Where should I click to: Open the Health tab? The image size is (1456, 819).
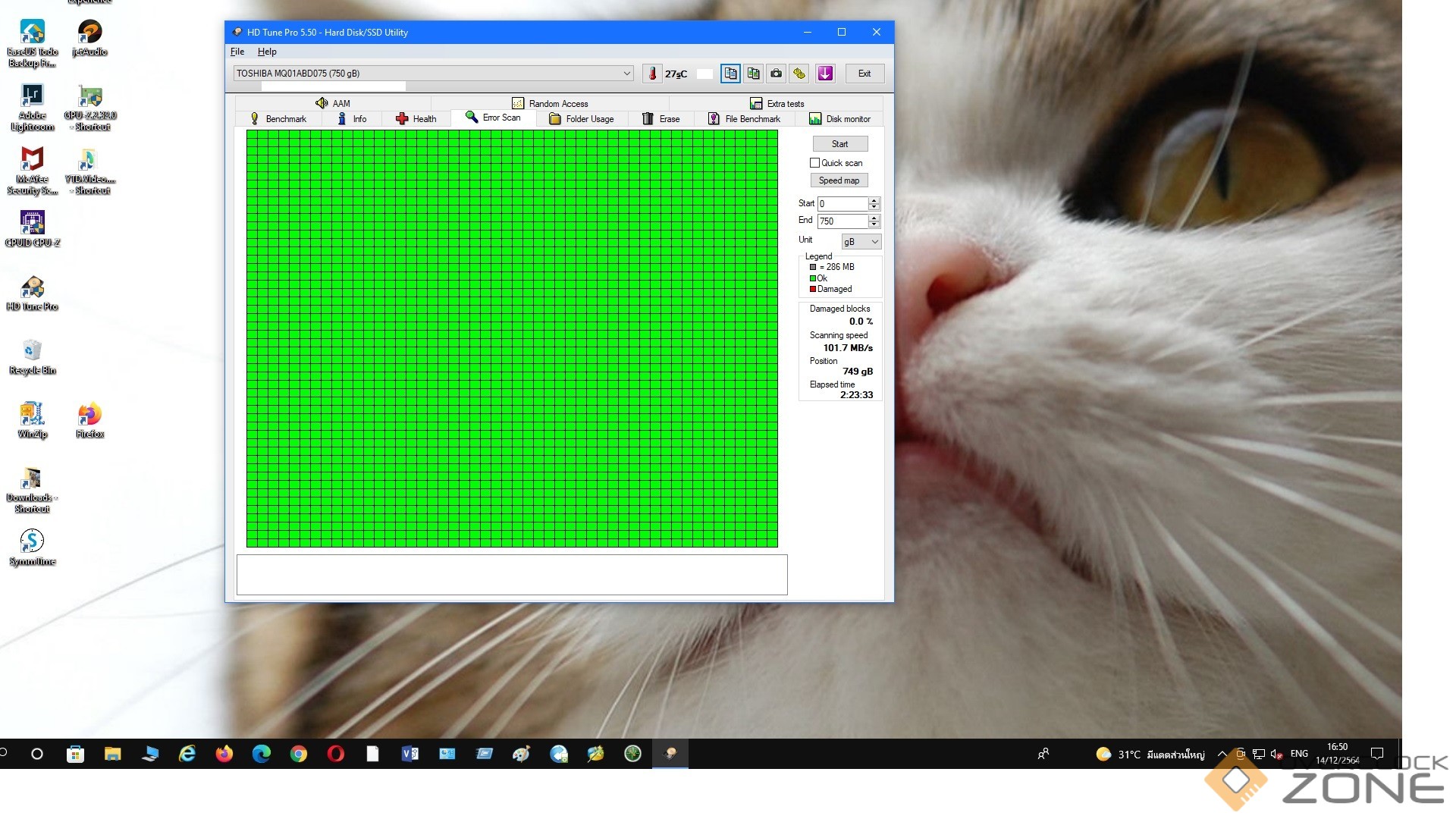(416, 119)
